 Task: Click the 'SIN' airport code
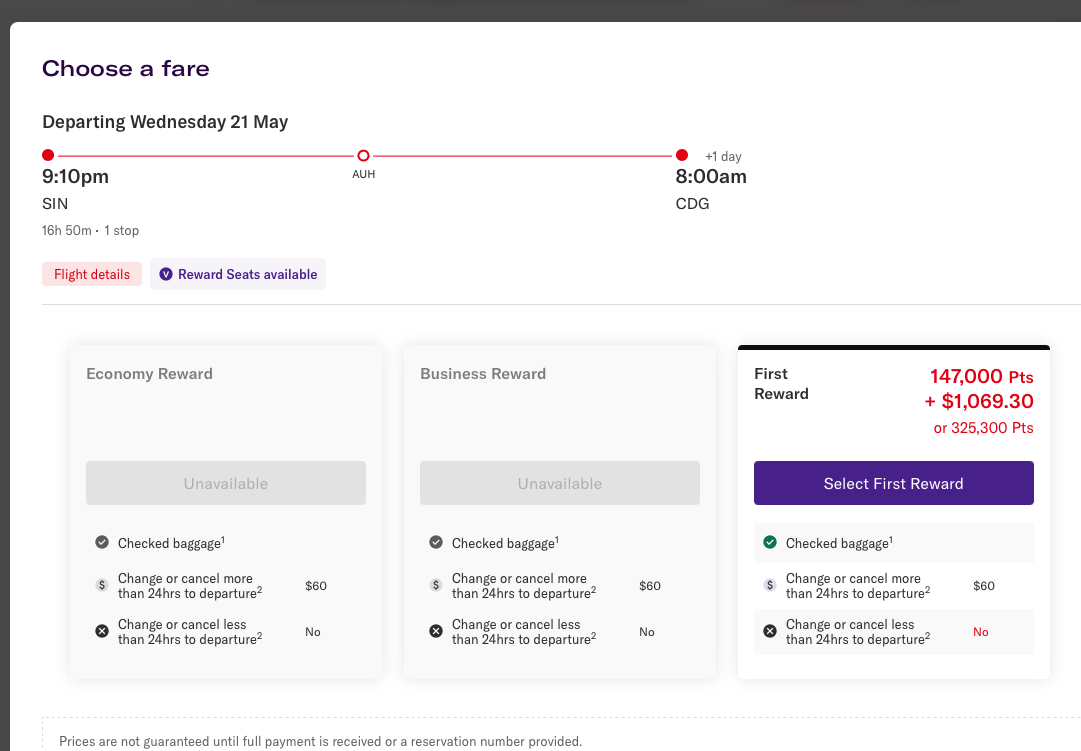pyautogui.click(x=55, y=204)
